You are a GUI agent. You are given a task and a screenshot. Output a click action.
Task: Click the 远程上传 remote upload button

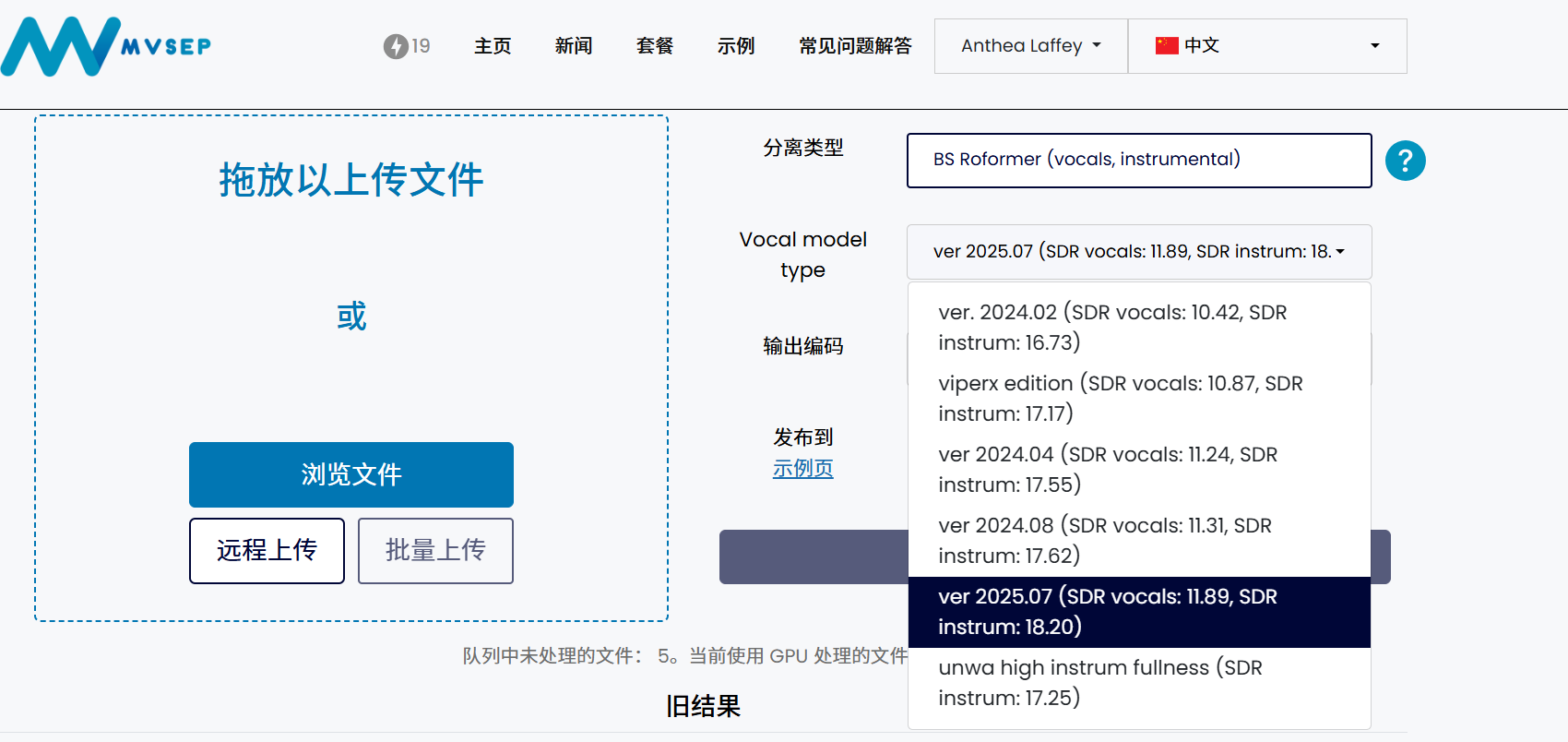click(267, 551)
